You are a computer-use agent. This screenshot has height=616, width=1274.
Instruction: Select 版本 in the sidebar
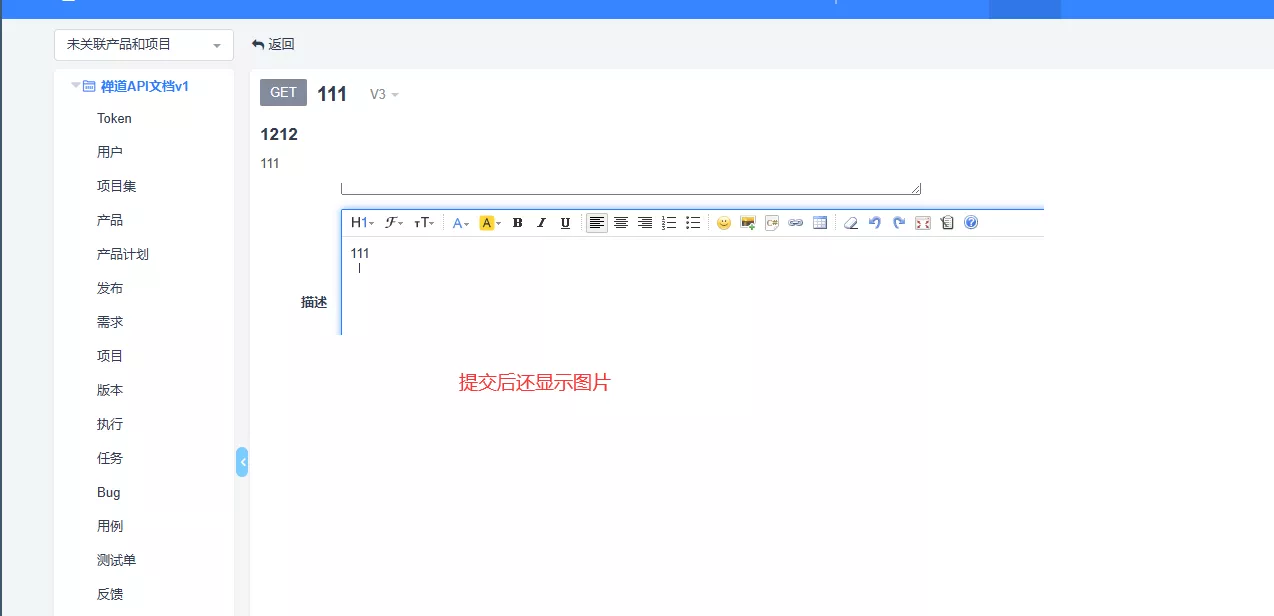tap(110, 390)
